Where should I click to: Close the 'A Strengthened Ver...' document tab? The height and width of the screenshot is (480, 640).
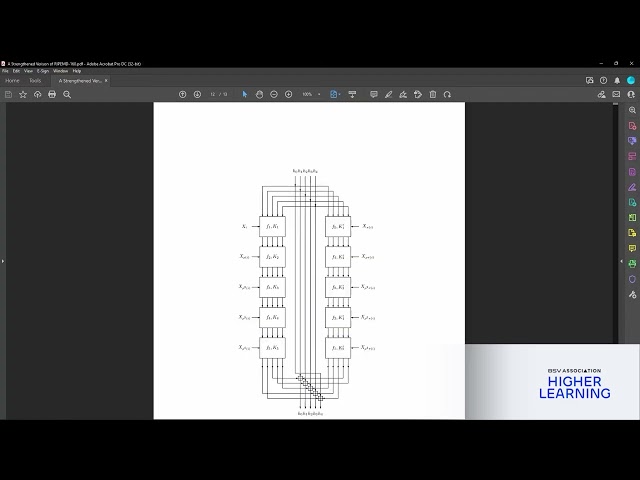[106, 81]
